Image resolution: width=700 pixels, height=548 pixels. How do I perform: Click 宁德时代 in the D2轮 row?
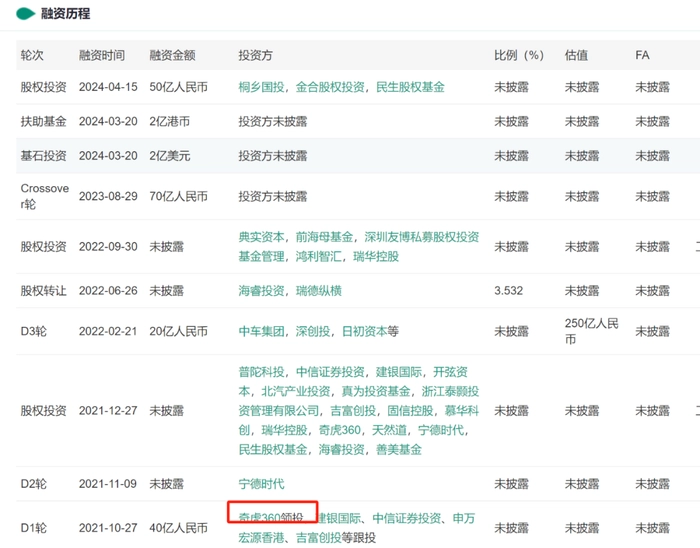tap(262, 484)
